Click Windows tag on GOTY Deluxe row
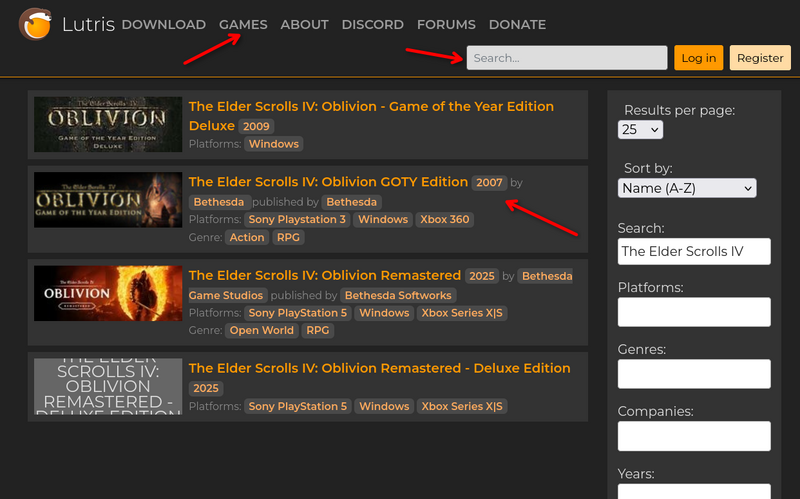Image resolution: width=800 pixels, height=499 pixels. coord(273,144)
